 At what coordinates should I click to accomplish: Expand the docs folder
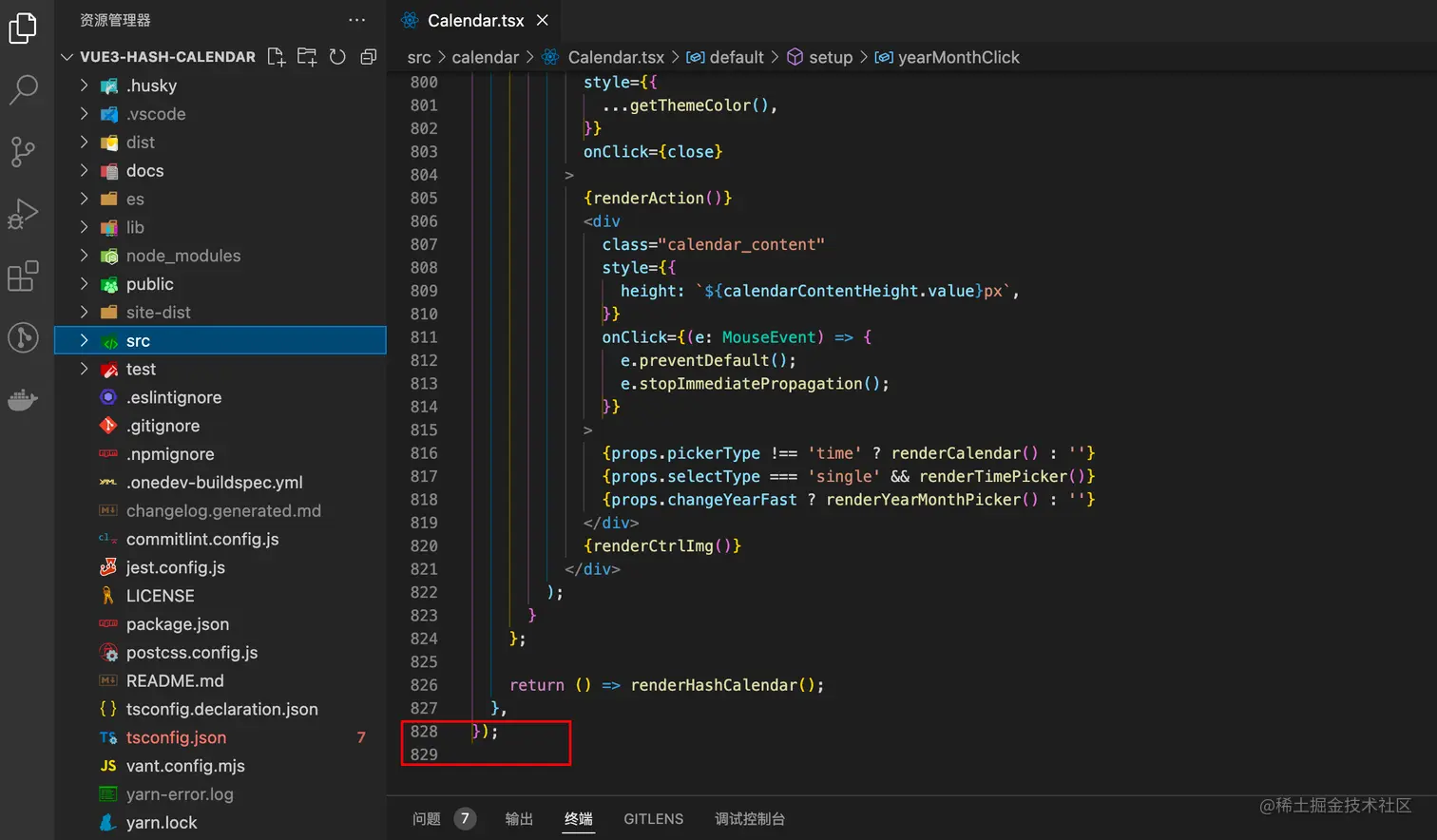tap(84, 171)
